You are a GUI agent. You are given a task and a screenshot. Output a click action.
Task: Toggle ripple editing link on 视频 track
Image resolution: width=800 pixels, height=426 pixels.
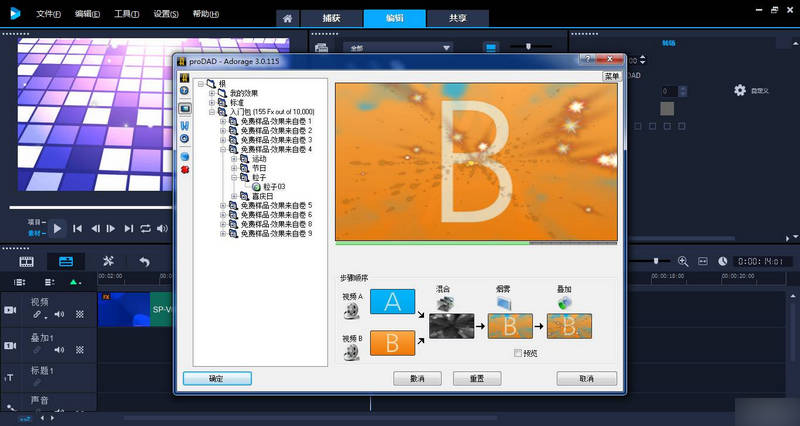coord(37,315)
